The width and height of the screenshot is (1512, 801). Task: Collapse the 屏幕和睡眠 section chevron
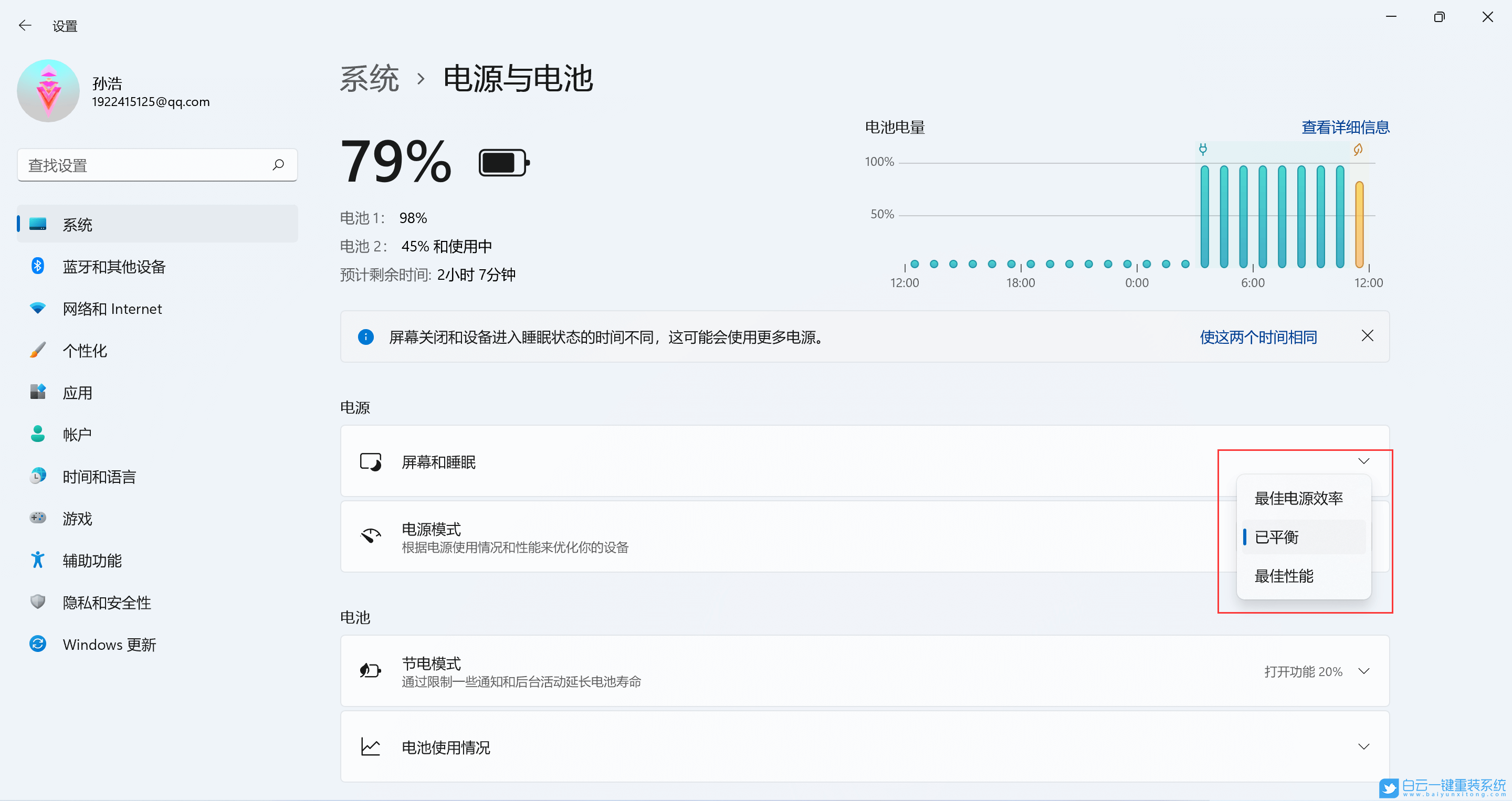(1364, 461)
